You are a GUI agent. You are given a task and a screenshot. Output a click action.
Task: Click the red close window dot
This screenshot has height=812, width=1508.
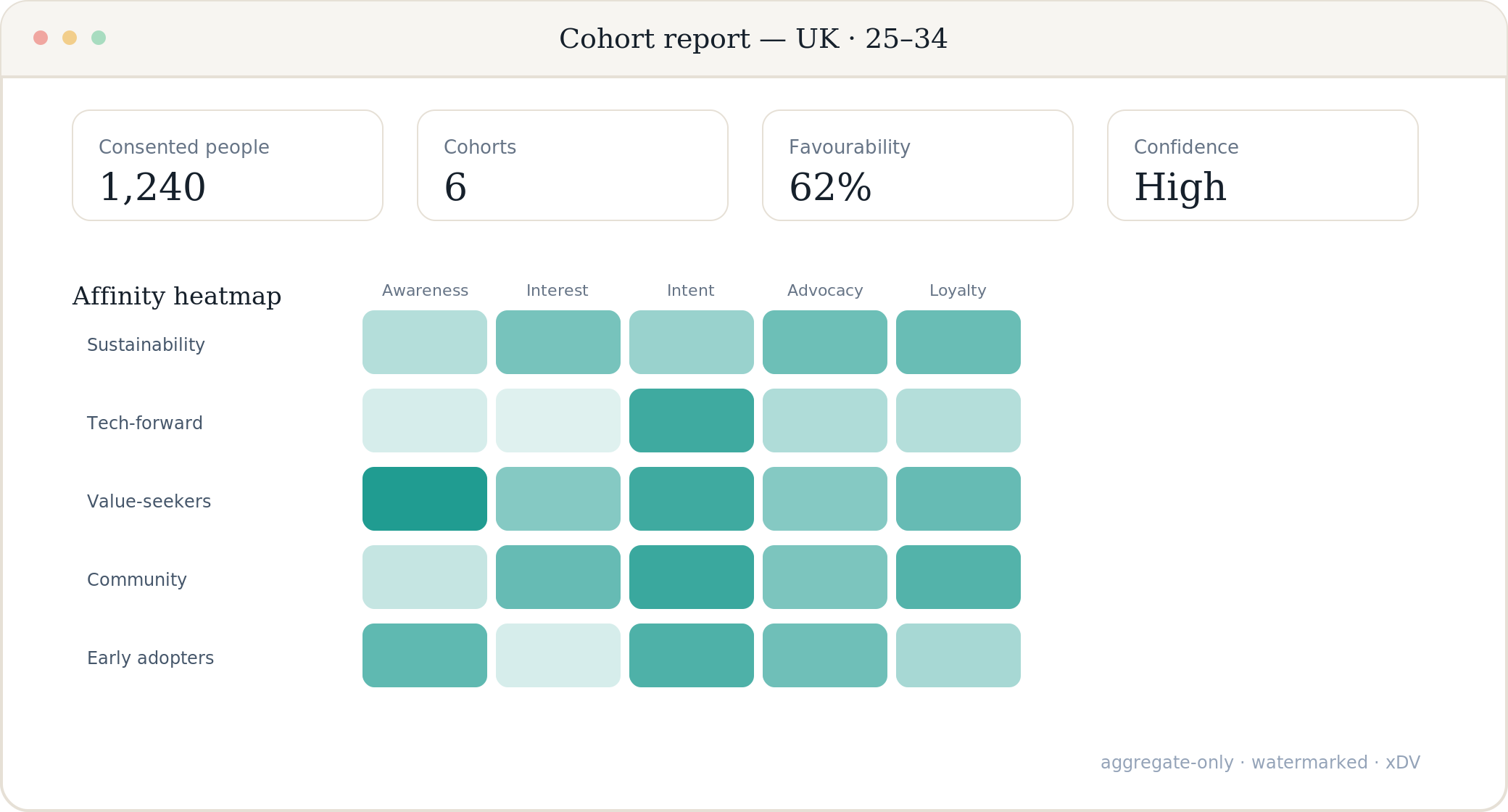(41, 38)
